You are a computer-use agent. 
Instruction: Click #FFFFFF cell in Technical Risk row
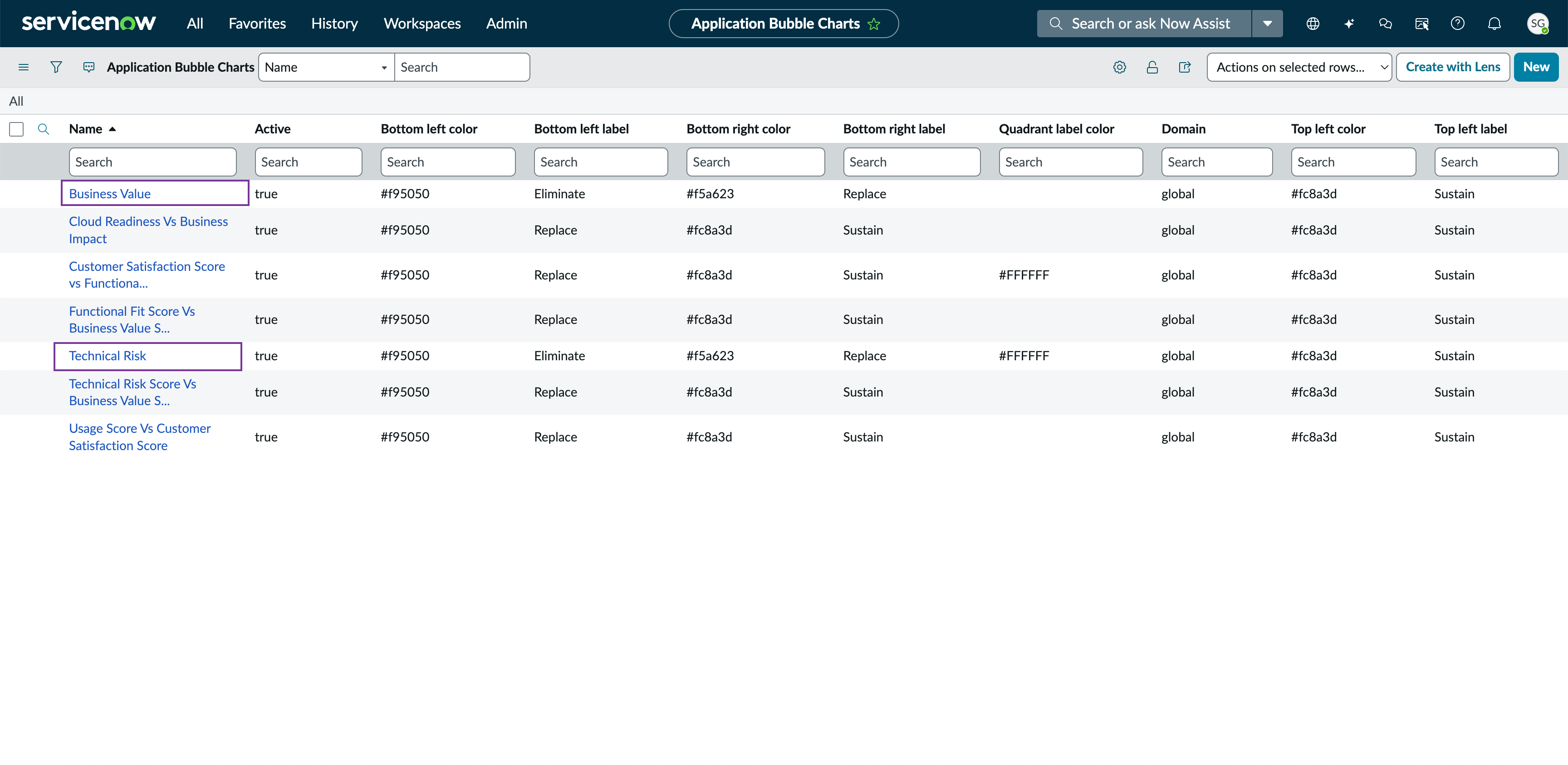pyautogui.click(x=1024, y=355)
